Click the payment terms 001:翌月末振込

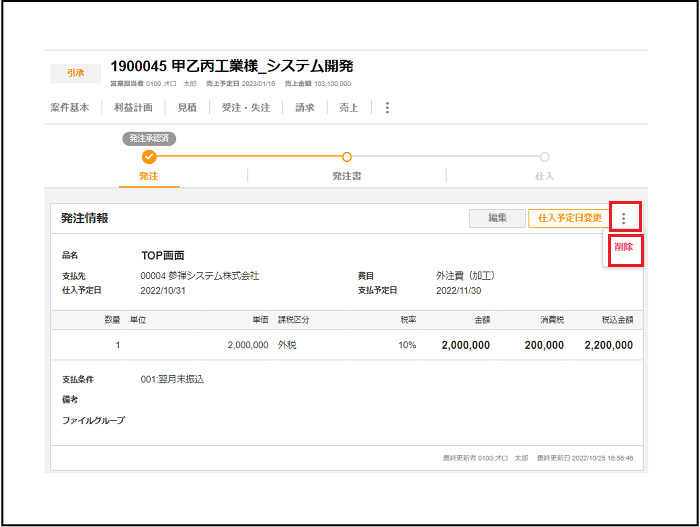172,379
